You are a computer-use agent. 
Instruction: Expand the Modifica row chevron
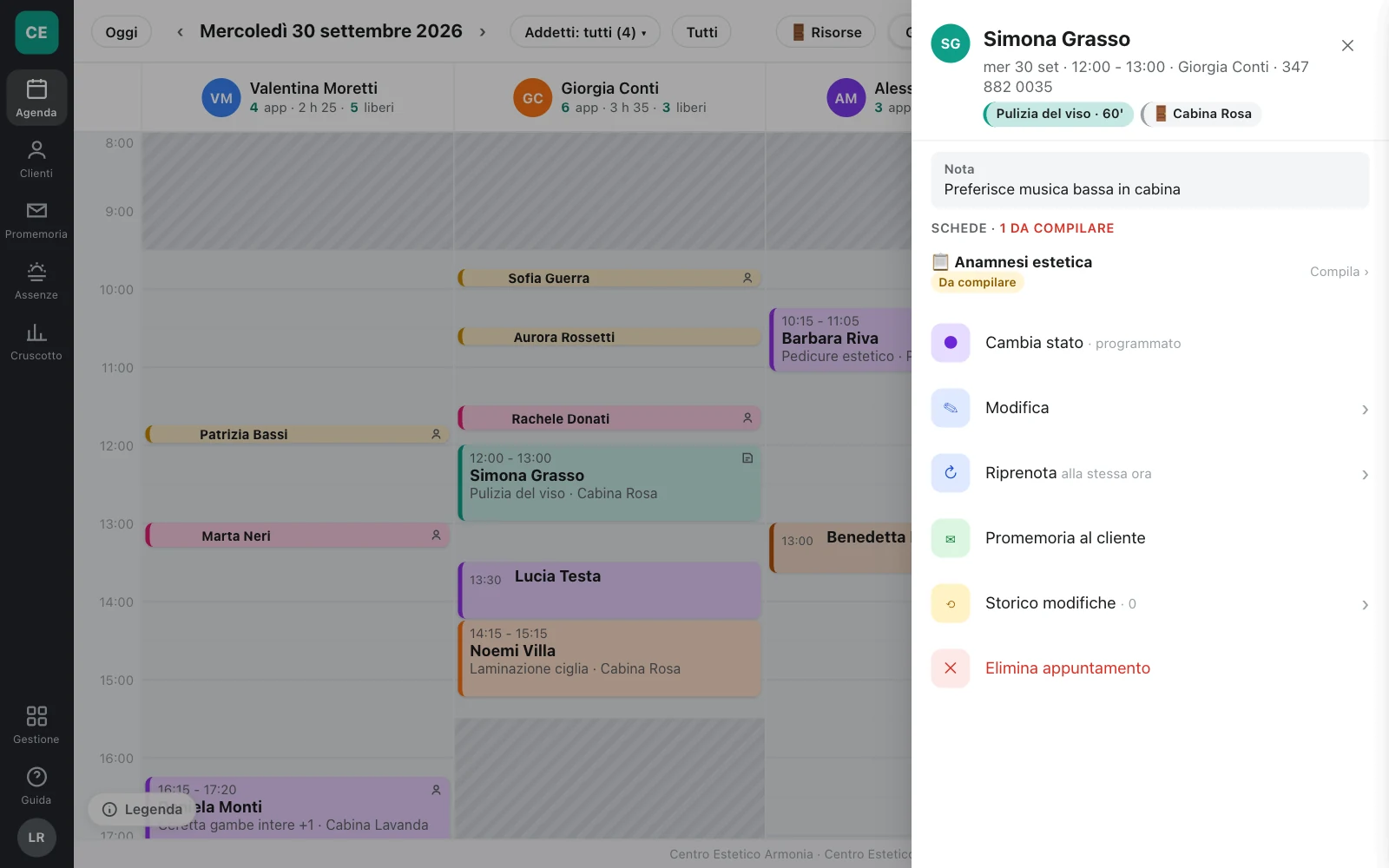click(x=1365, y=409)
